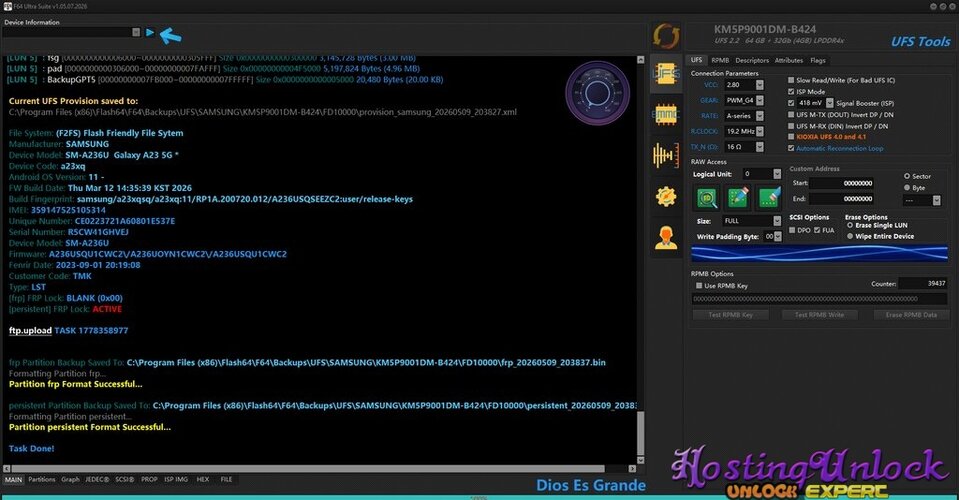Click the Test RPMB Key button
This screenshot has height=500, width=959.
[x=730, y=315]
